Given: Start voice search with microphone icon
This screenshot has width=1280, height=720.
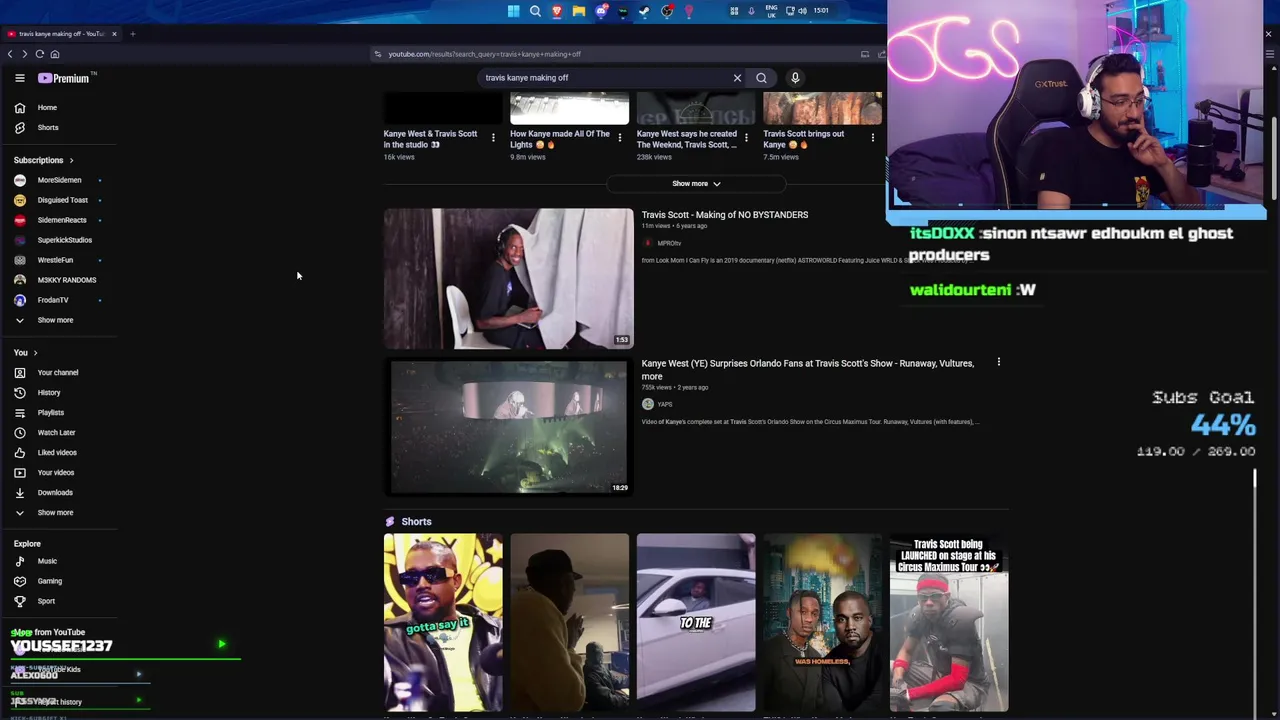Looking at the screenshot, I should click(795, 78).
